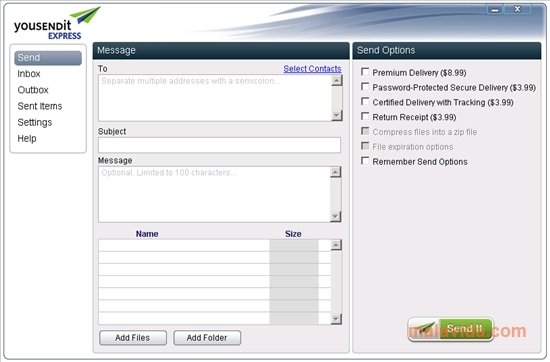Minimize the YouSendIt Express window
550x362 pixels.
pyautogui.click(x=495, y=9)
